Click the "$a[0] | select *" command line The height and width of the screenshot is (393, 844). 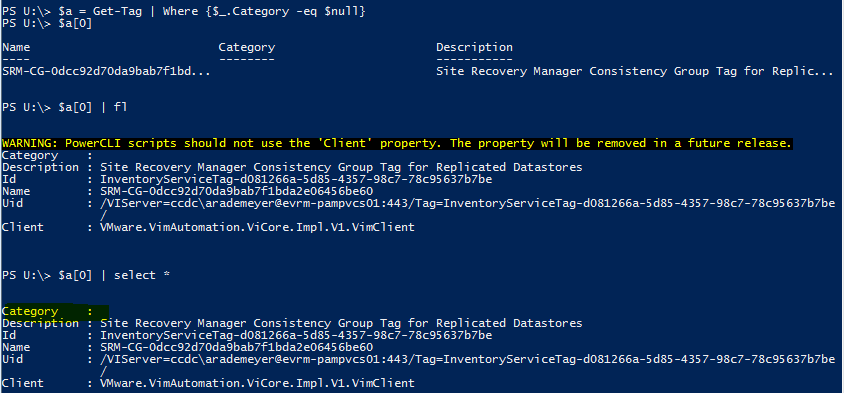(114, 275)
